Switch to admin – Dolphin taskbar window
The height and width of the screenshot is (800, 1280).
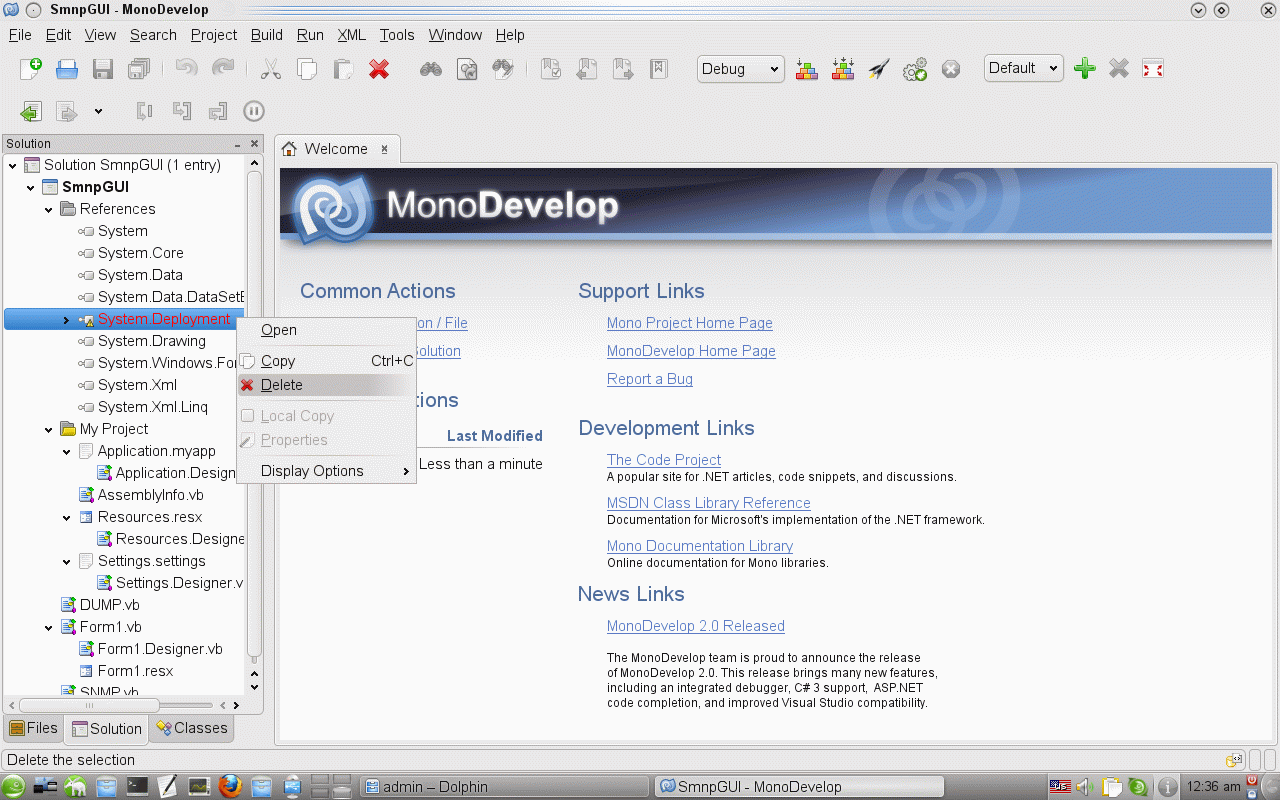(x=502, y=786)
